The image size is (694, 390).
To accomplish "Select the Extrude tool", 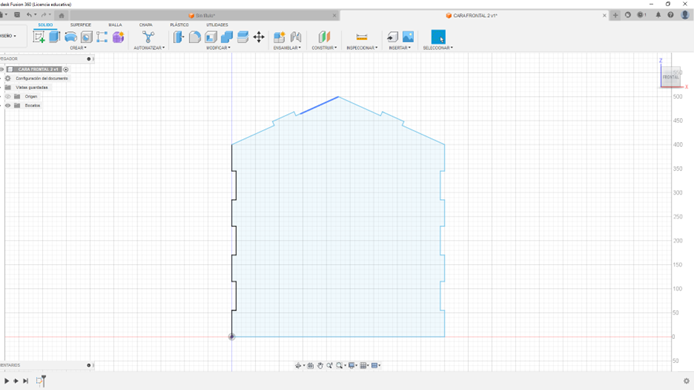I will [54, 37].
